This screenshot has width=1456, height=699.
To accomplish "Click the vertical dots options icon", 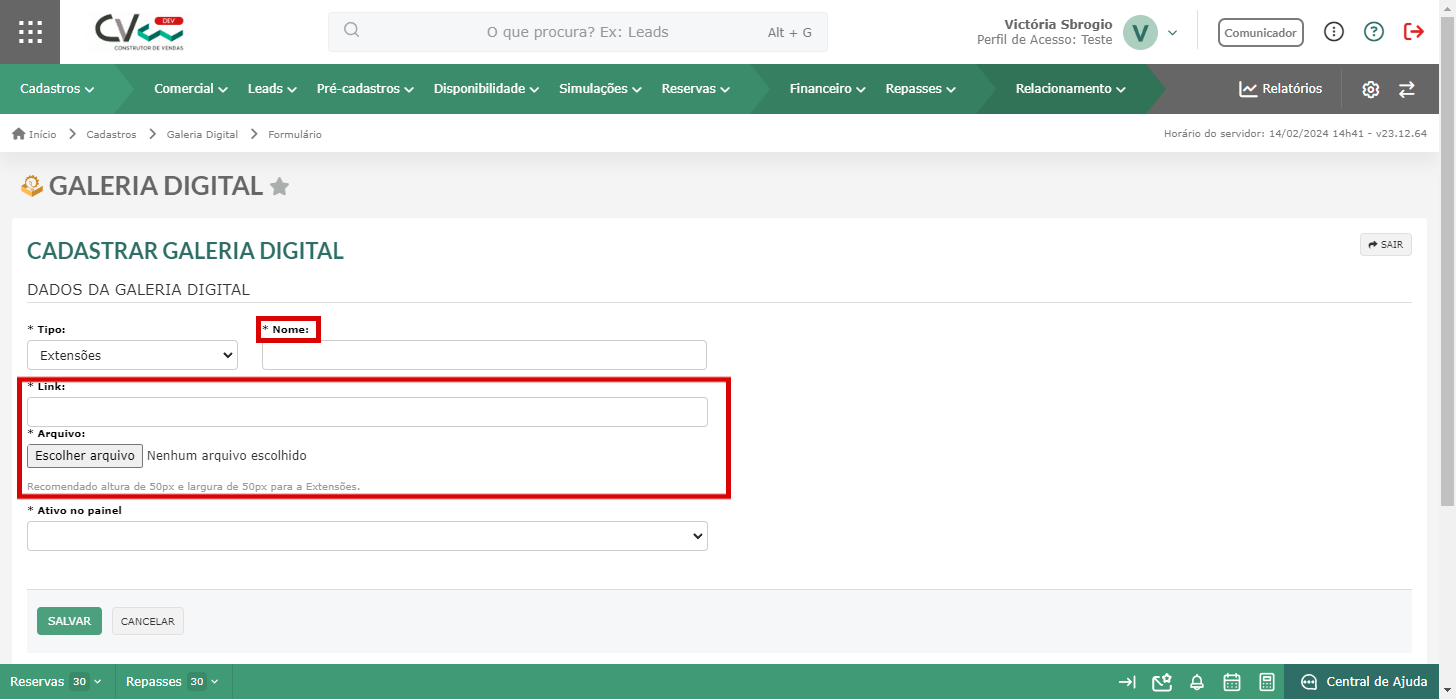I will (x=1334, y=32).
